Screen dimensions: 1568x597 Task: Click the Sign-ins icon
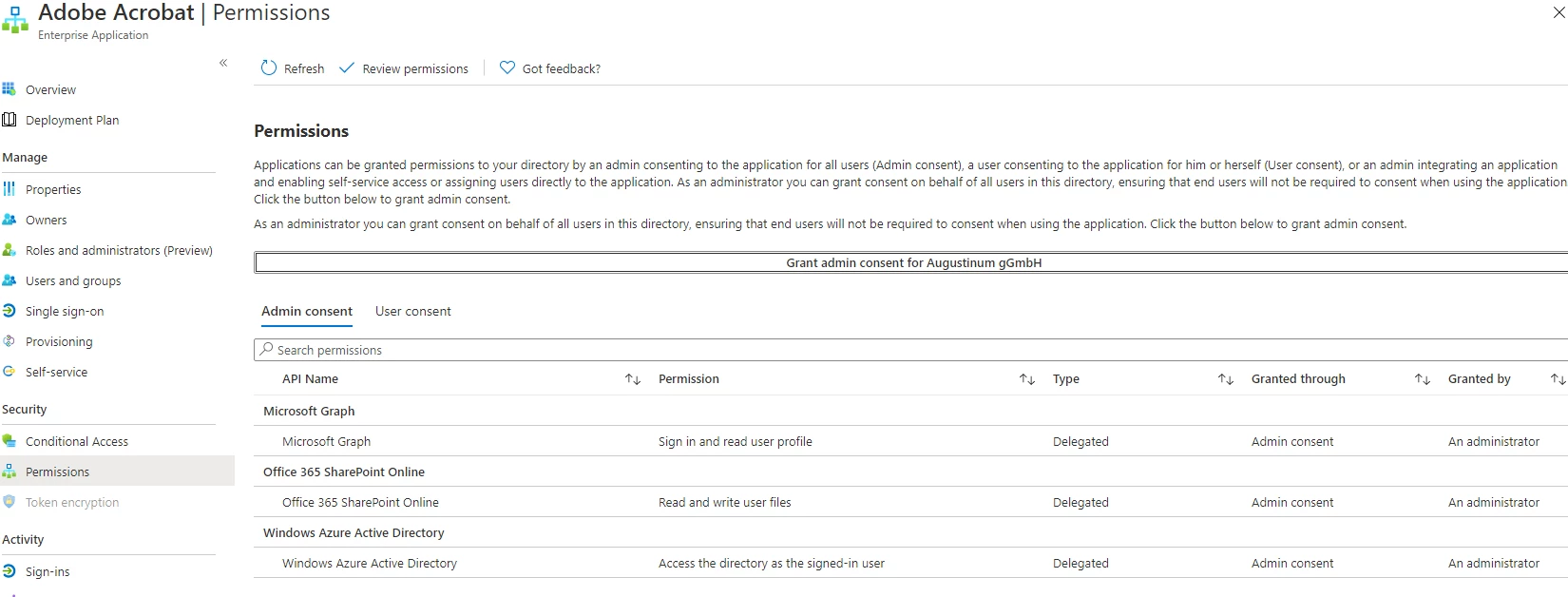click(x=10, y=571)
